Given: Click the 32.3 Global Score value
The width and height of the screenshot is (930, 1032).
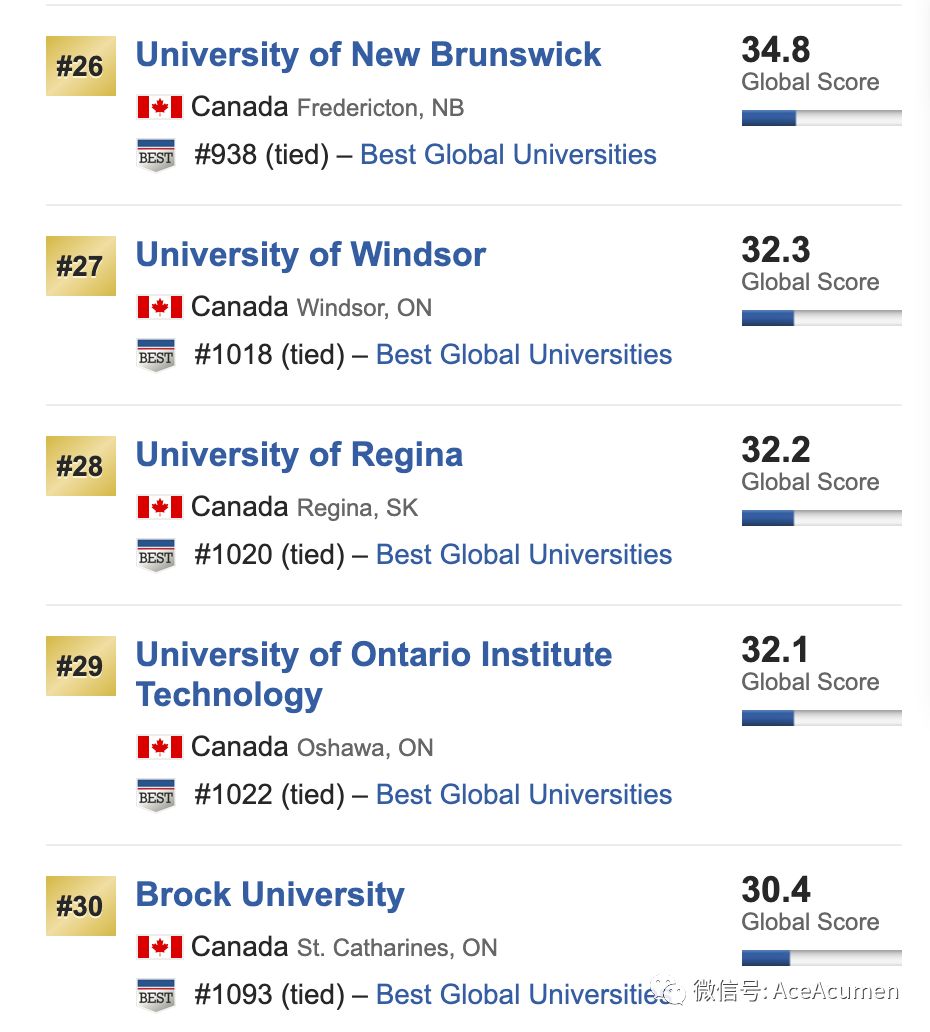Looking at the screenshot, I should pos(775,250).
